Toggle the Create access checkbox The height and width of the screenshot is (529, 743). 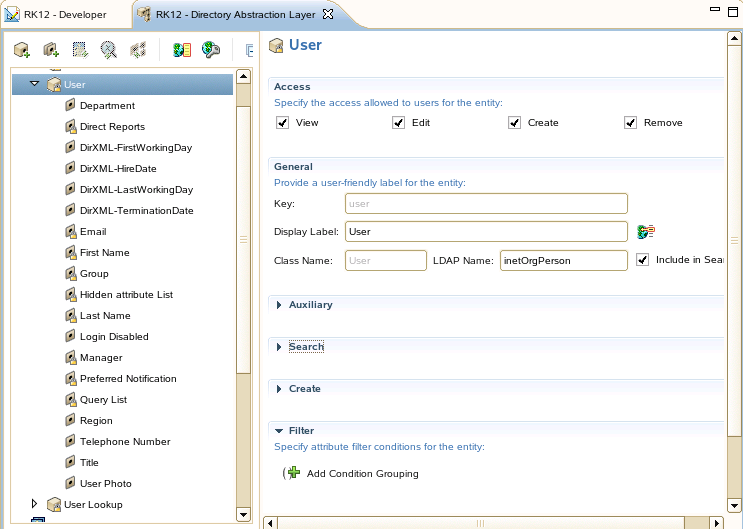coord(515,123)
